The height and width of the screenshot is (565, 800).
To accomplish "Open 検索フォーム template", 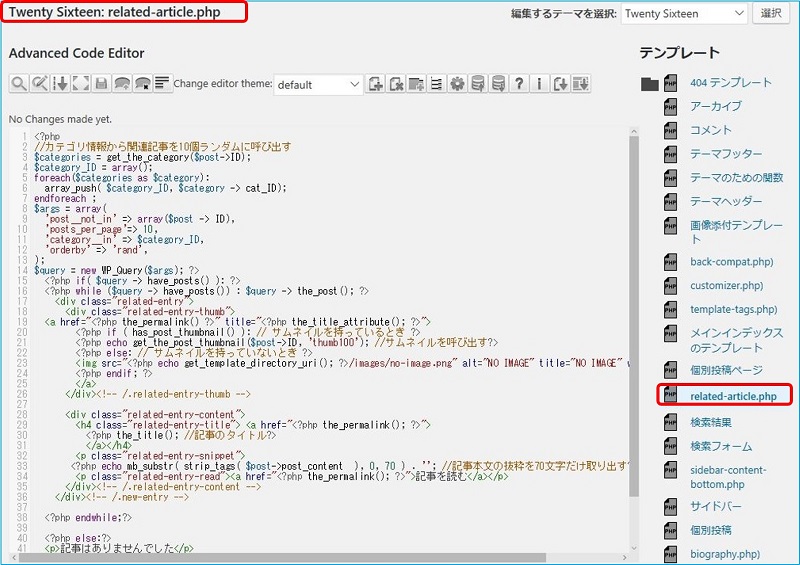I will [x=721, y=446].
